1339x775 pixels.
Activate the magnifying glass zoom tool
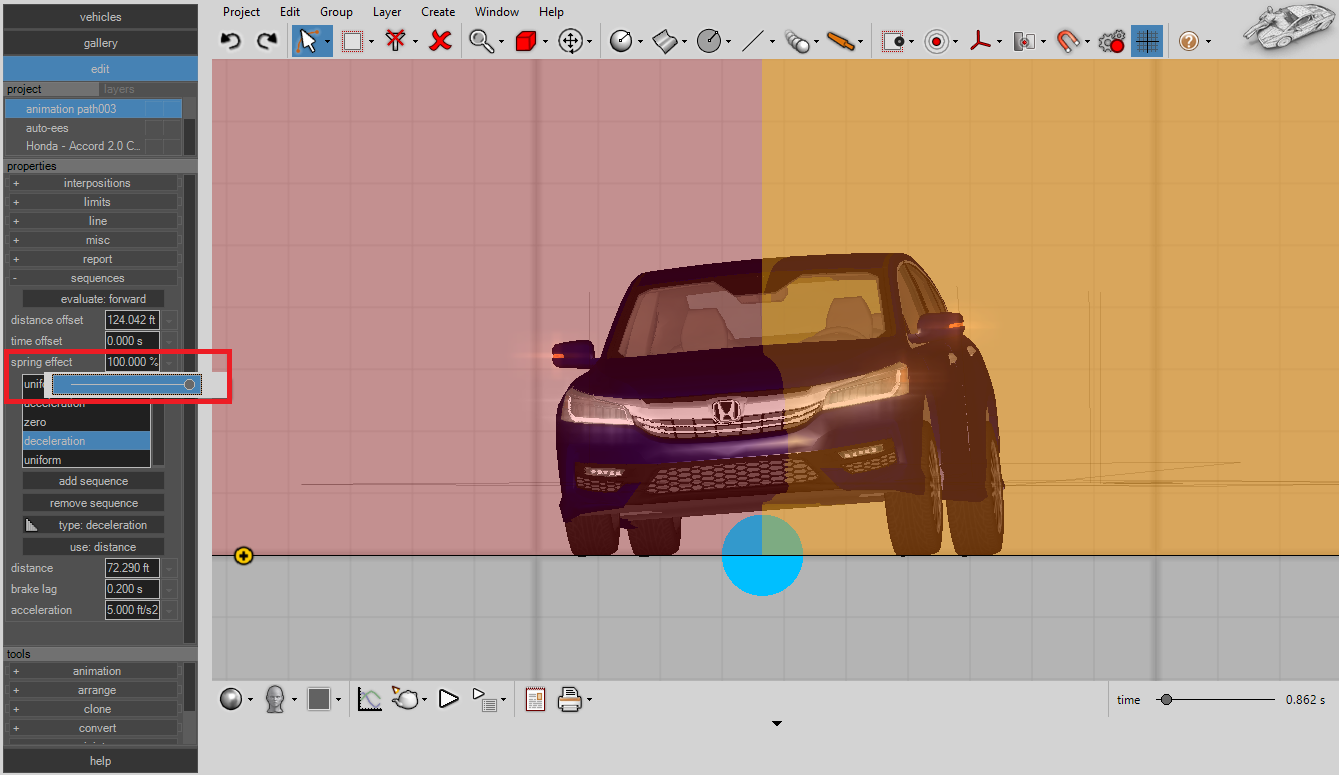point(482,41)
